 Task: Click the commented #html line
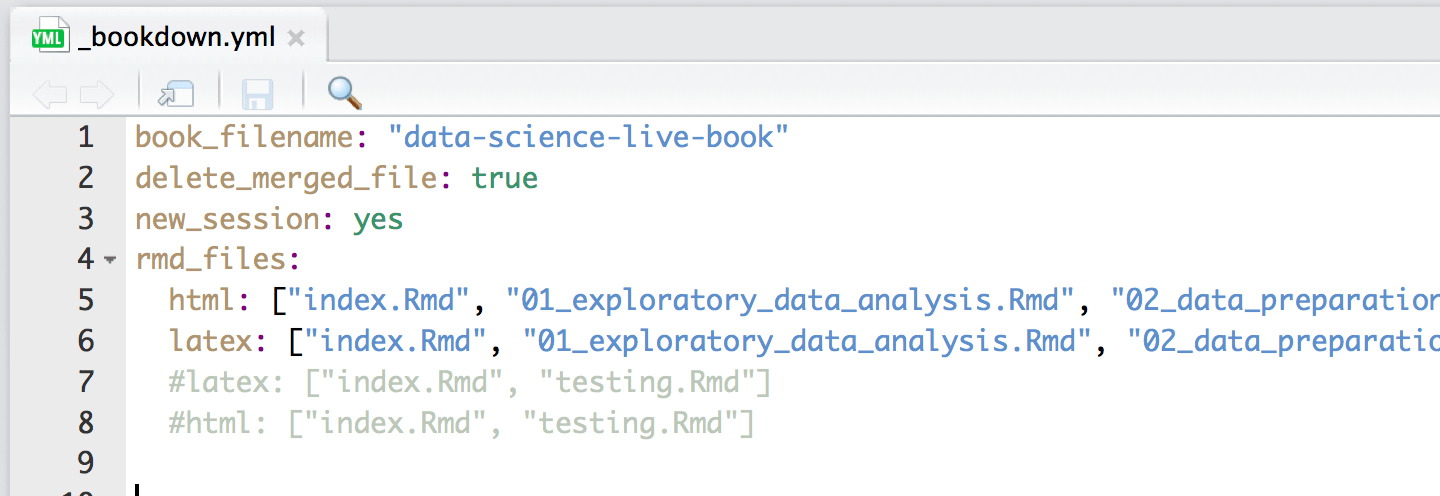461,423
